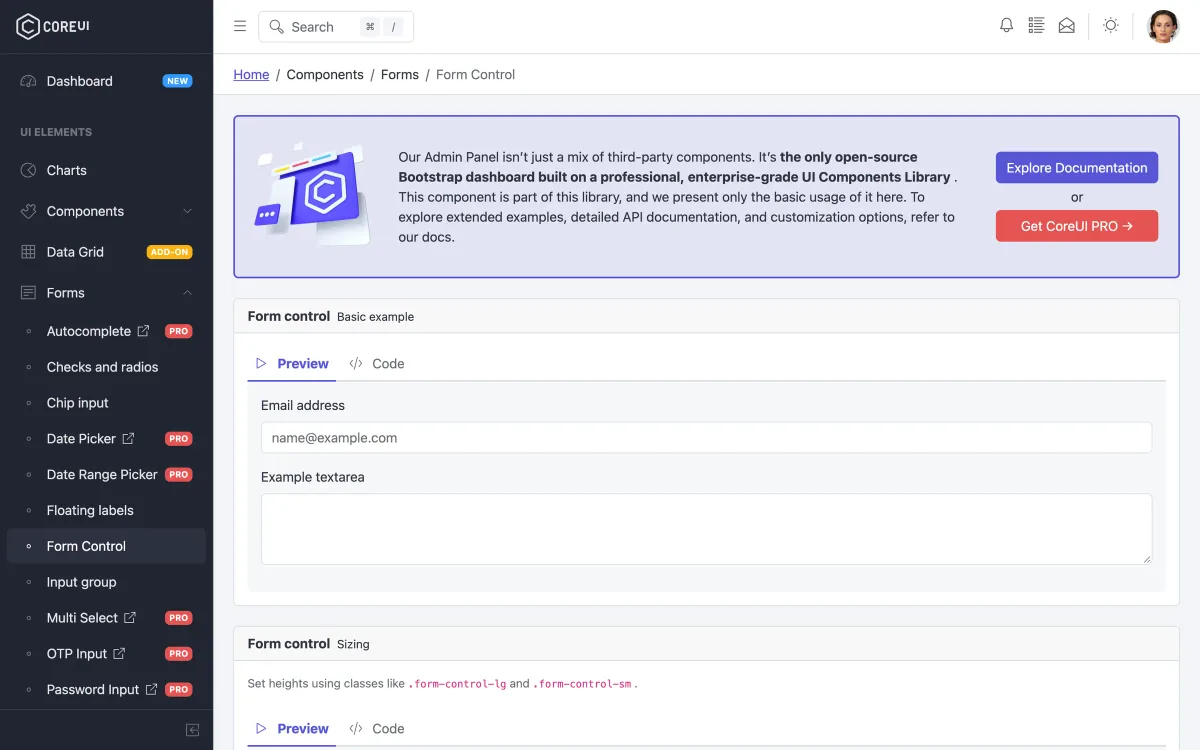Image resolution: width=1200 pixels, height=750 pixels.
Task: Select Code tab in Basic example
Action: [x=377, y=363]
